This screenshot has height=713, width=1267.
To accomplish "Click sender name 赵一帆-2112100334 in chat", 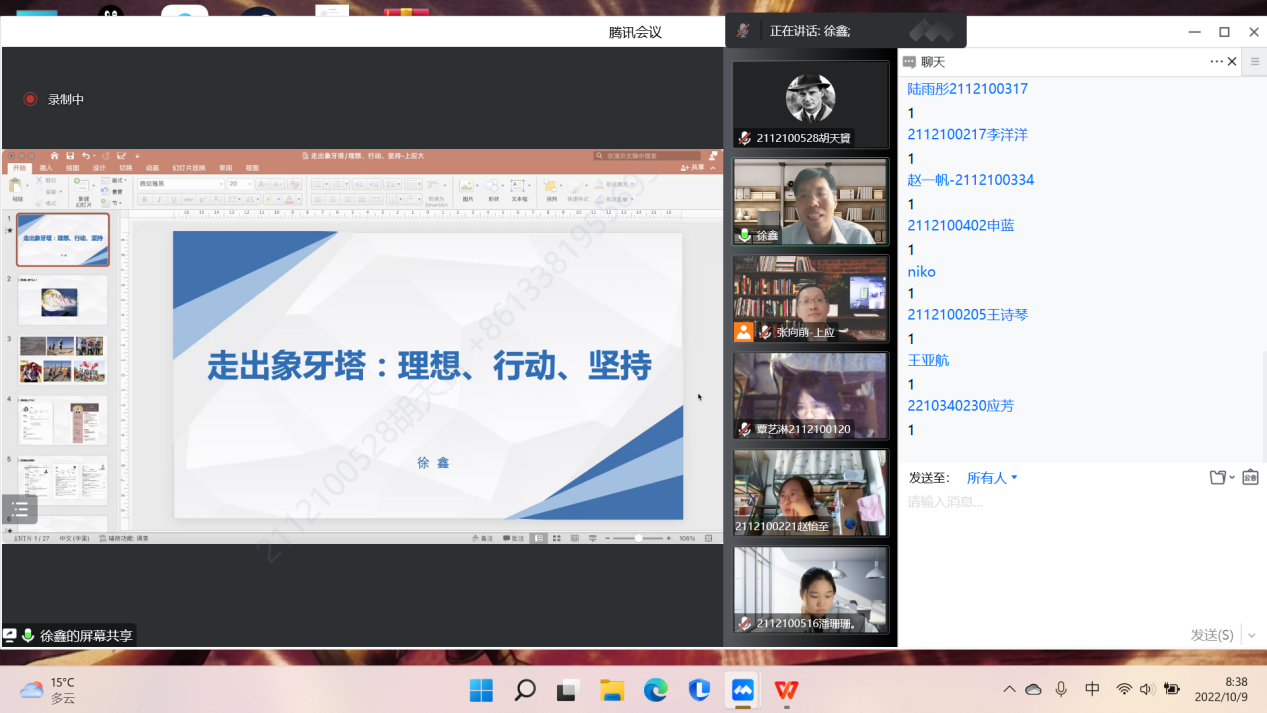I will click(970, 180).
